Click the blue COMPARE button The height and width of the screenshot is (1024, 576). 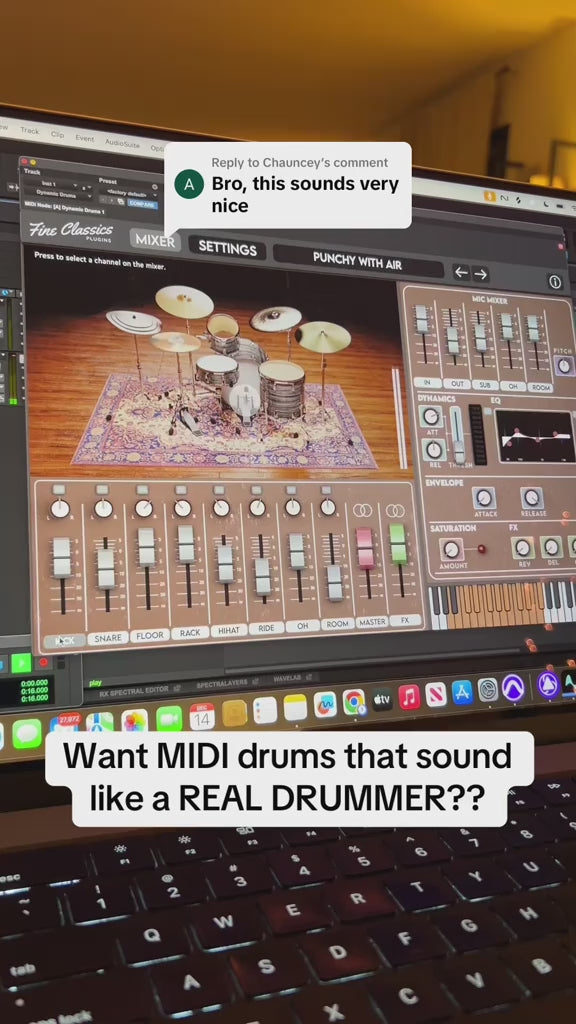143,204
